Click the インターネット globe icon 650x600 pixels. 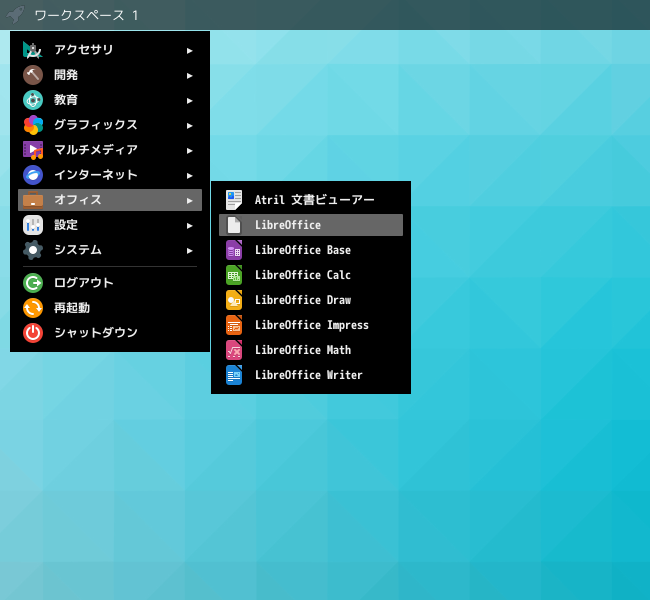pyautogui.click(x=33, y=175)
